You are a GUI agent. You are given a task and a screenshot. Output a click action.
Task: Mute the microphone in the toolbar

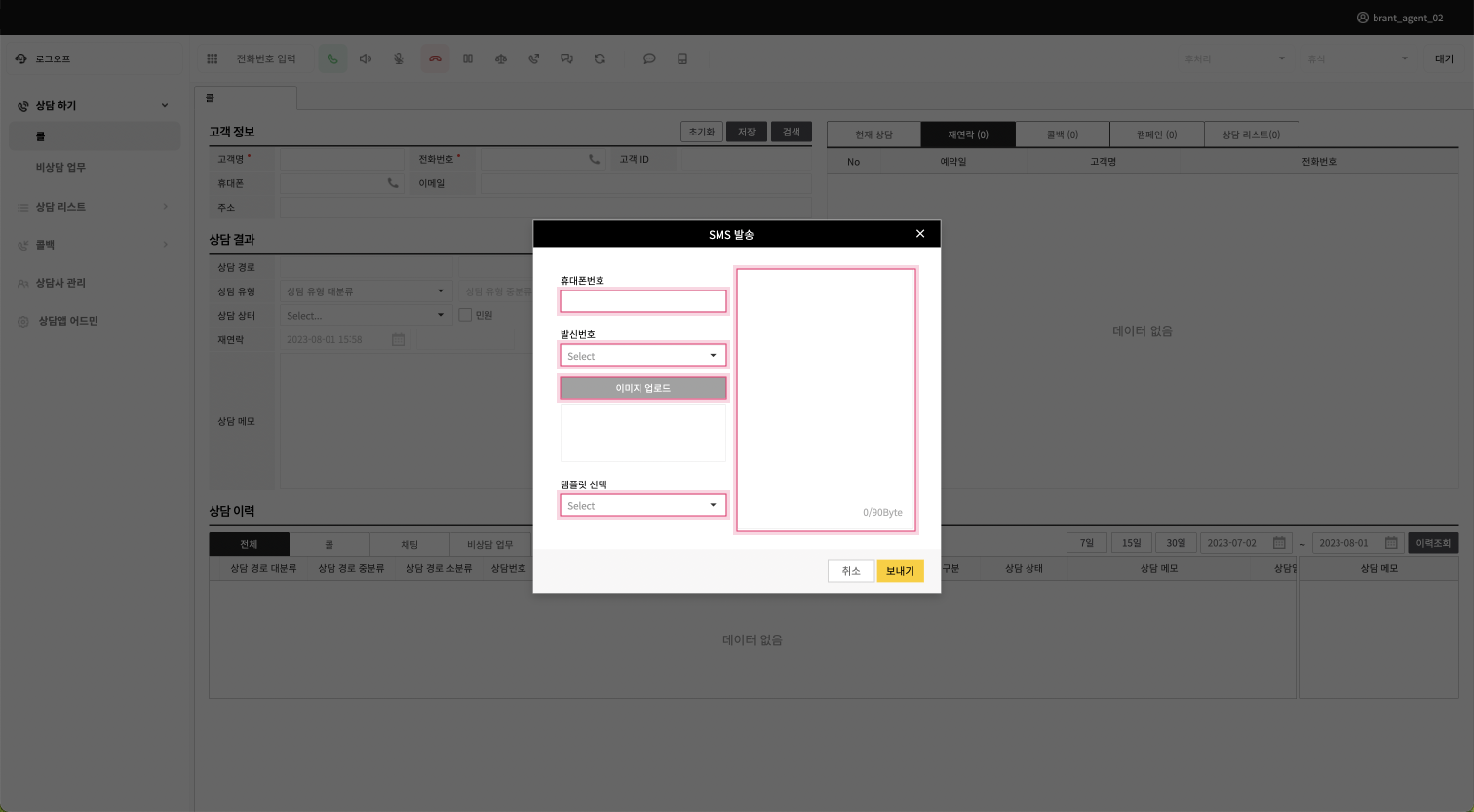point(399,58)
